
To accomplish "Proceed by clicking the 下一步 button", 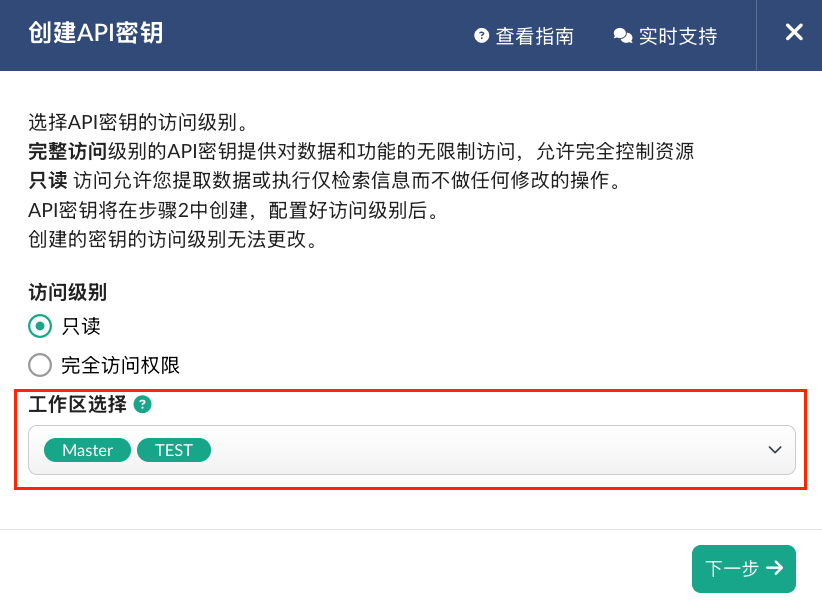I will point(744,568).
